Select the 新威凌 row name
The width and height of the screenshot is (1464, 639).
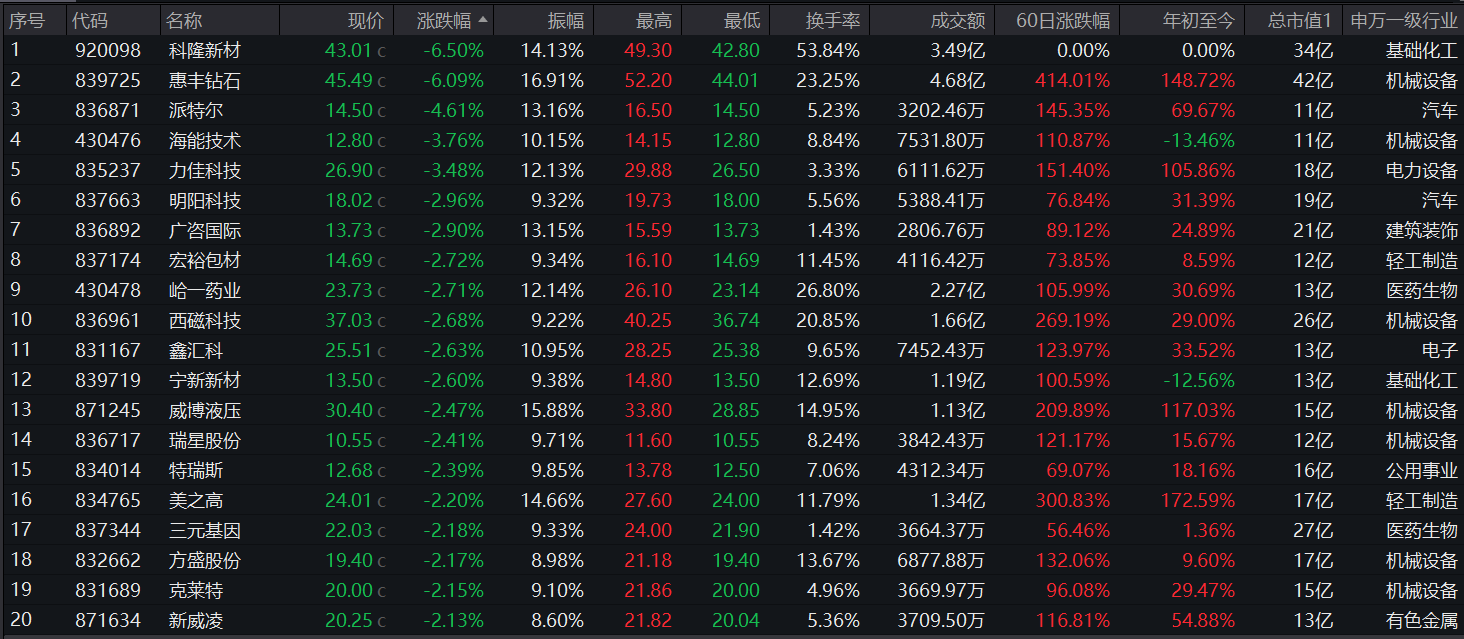tap(196, 621)
